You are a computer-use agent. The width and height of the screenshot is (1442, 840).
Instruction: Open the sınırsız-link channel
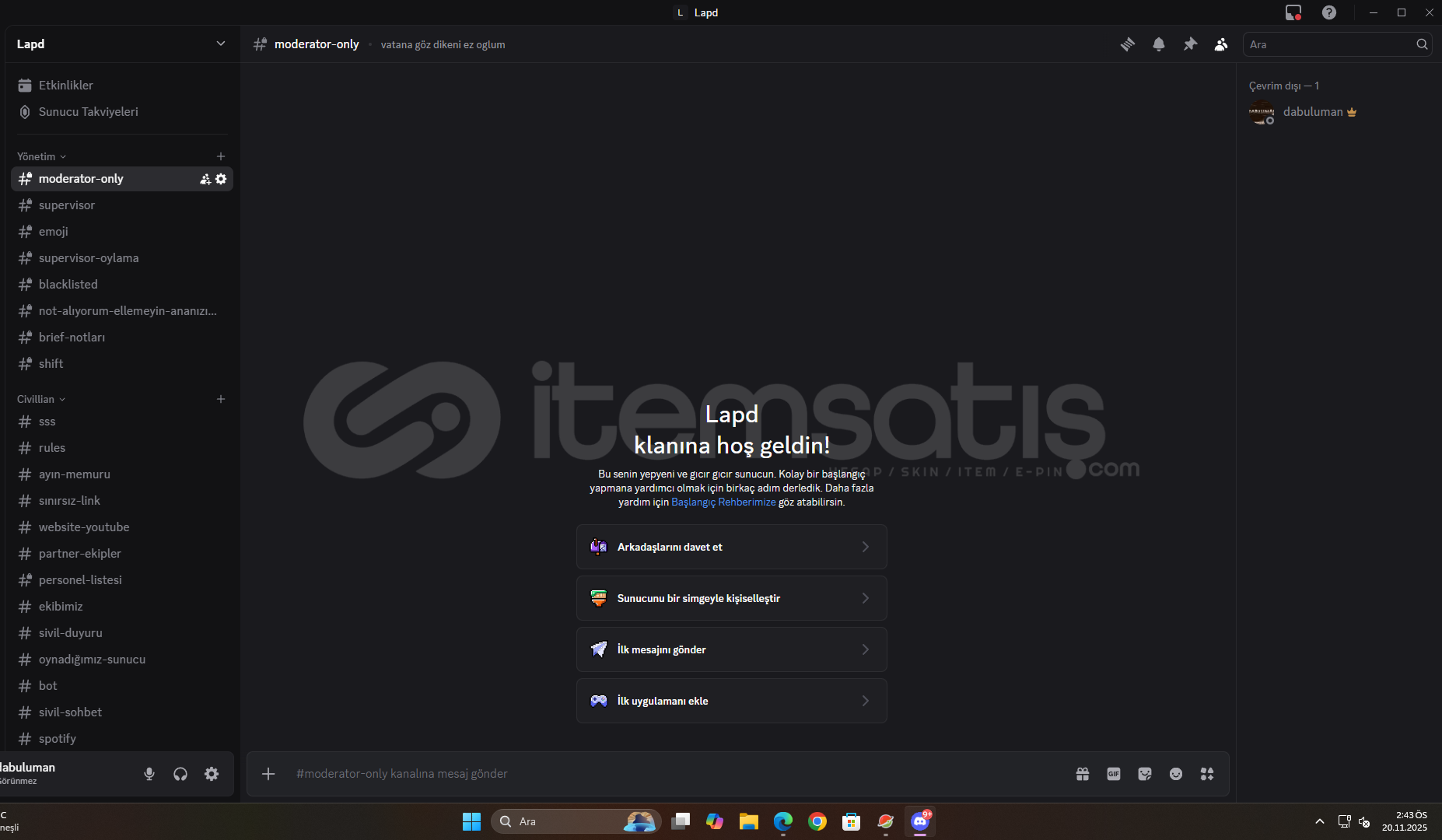pyautogui.click(x=122, y=501)
